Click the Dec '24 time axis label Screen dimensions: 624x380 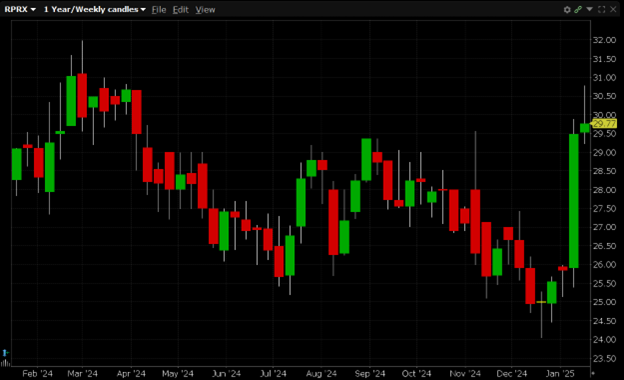(511, 374)
